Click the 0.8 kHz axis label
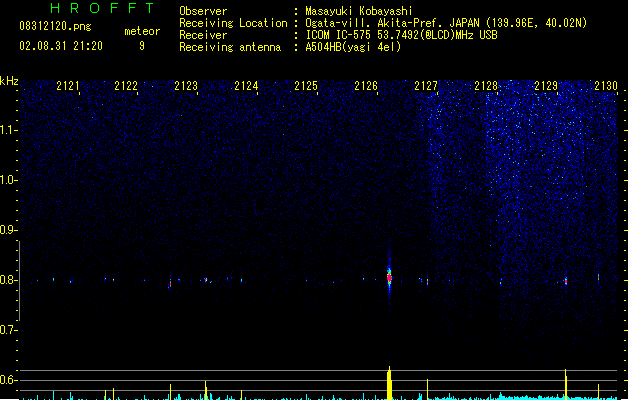629x400 pixels. [x=8, y=280]
